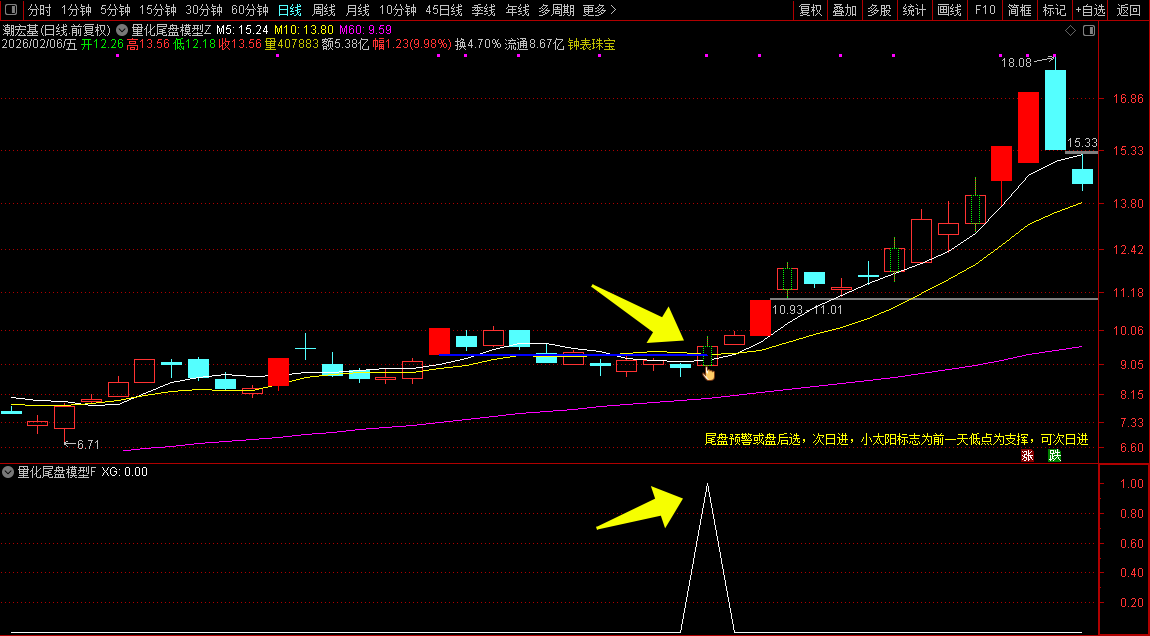
Task: Add stock via +自选 button
Action: pos(1091,10)
